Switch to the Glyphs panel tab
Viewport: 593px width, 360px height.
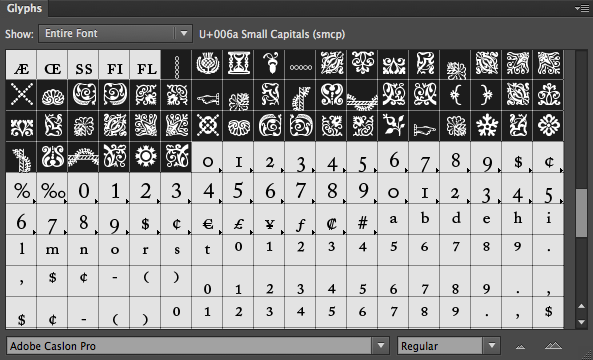(24, 8)
